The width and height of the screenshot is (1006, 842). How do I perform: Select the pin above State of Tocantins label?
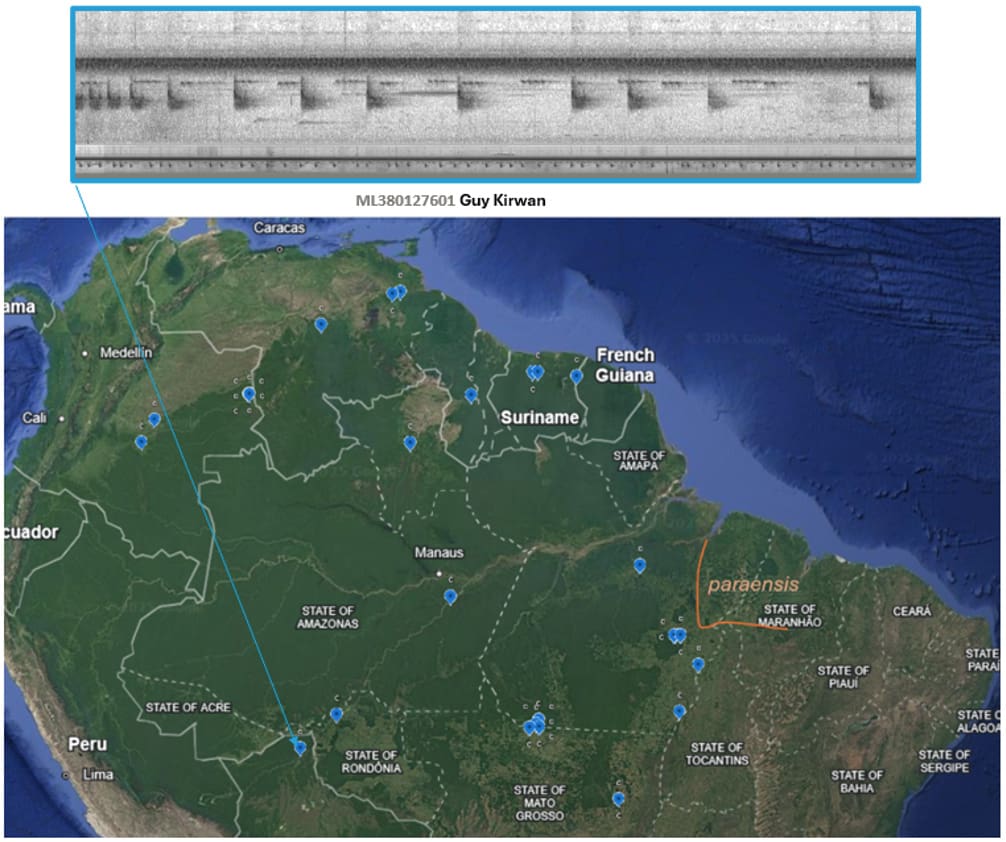[679, 711]
